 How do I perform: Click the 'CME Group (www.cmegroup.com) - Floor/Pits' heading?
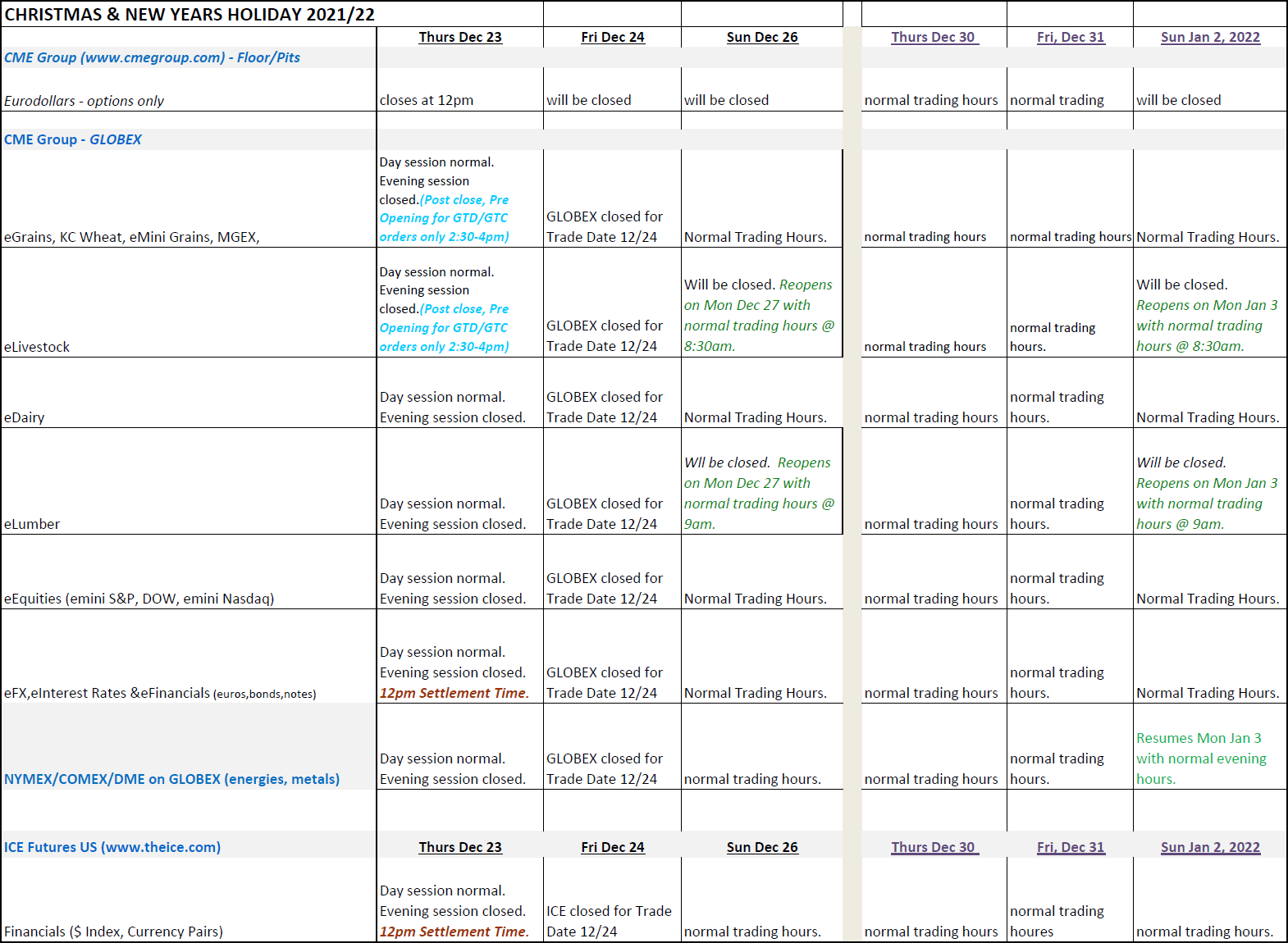[x=152, y=57]
